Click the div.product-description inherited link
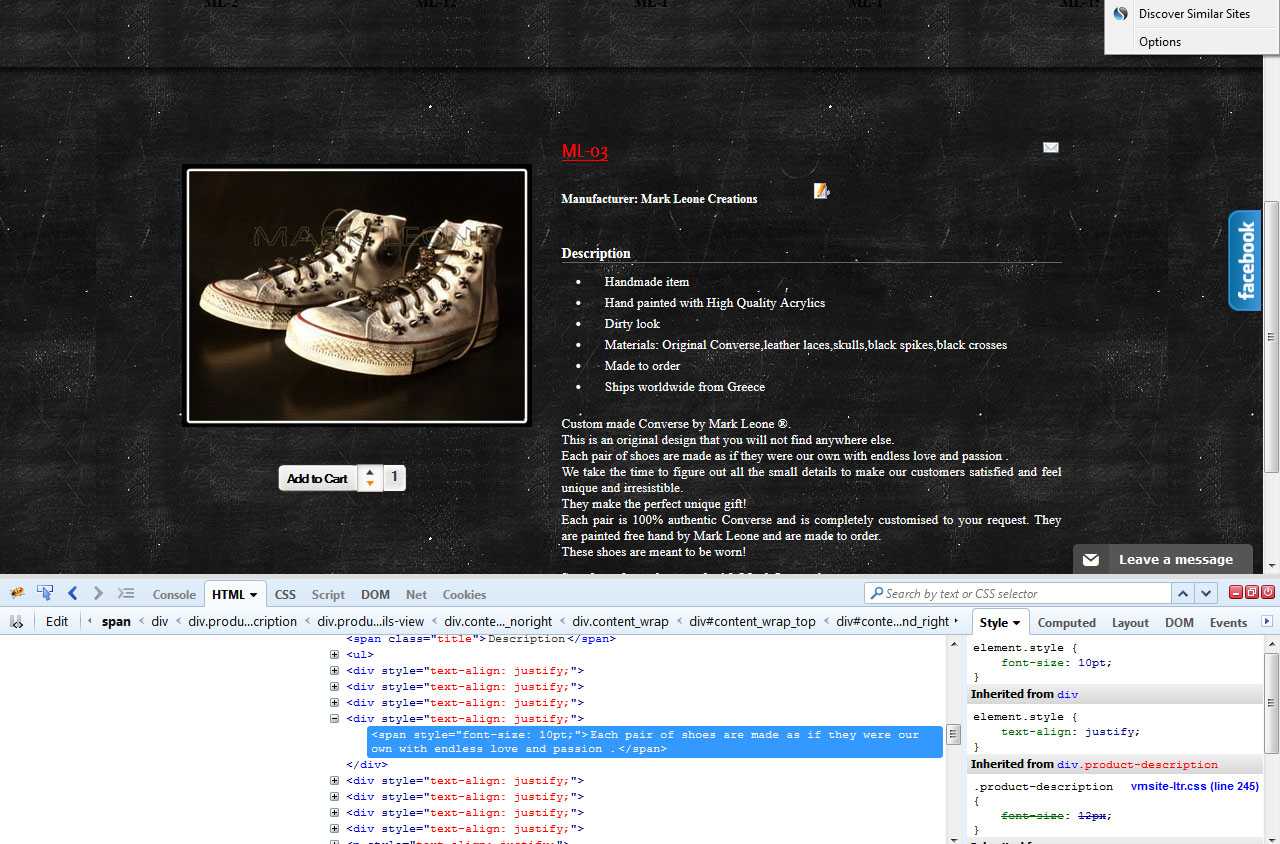This screenshot has width=1280, height=844. pyautogui.click(x=1137, y=765)
